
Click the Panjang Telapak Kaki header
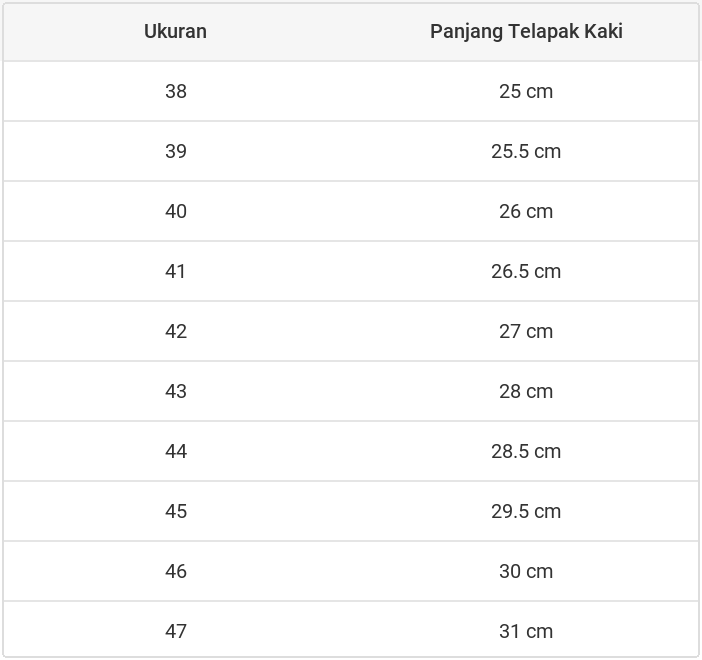pos(526,31)
